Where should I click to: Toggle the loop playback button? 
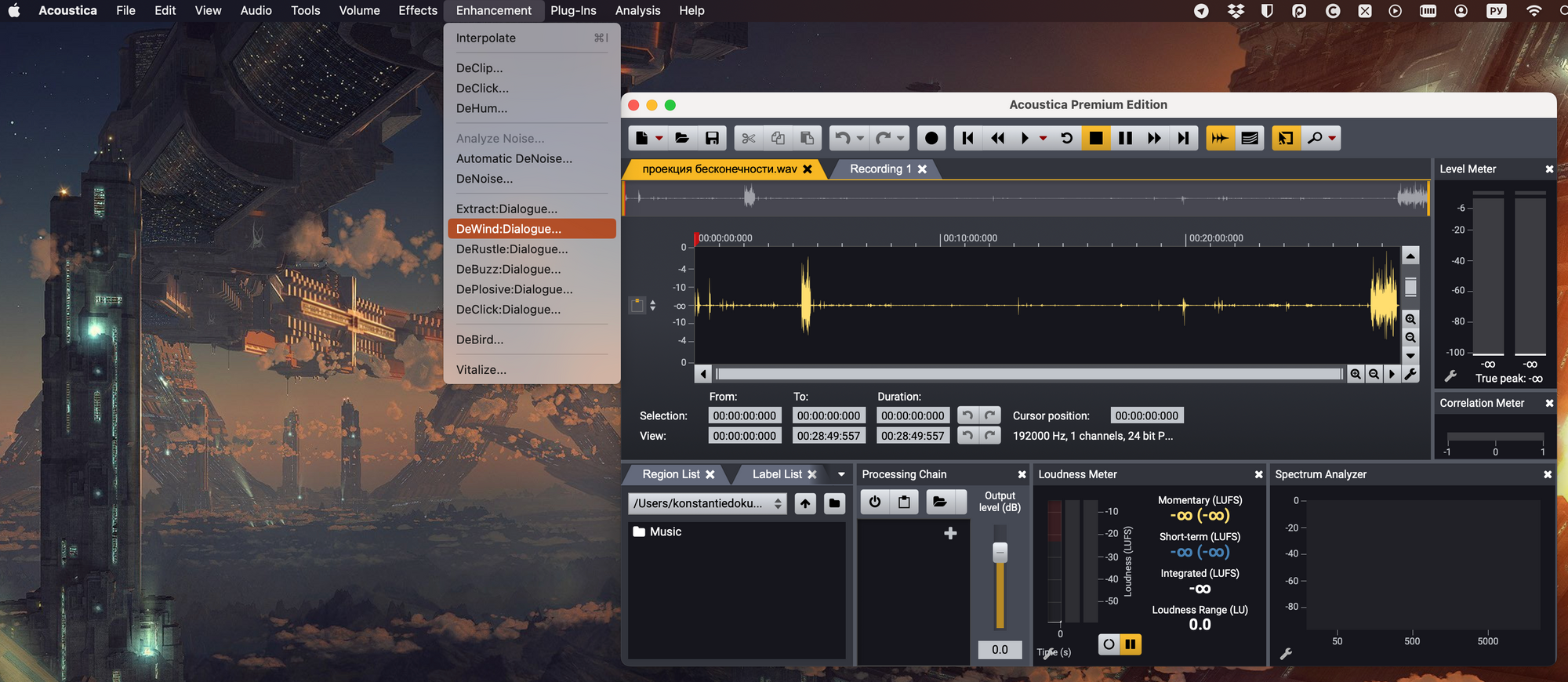pos(1067,138)
